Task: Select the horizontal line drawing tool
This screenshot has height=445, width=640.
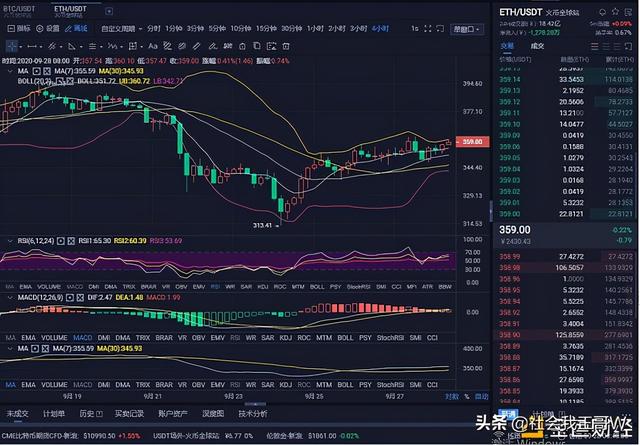Action: [32, 46]
